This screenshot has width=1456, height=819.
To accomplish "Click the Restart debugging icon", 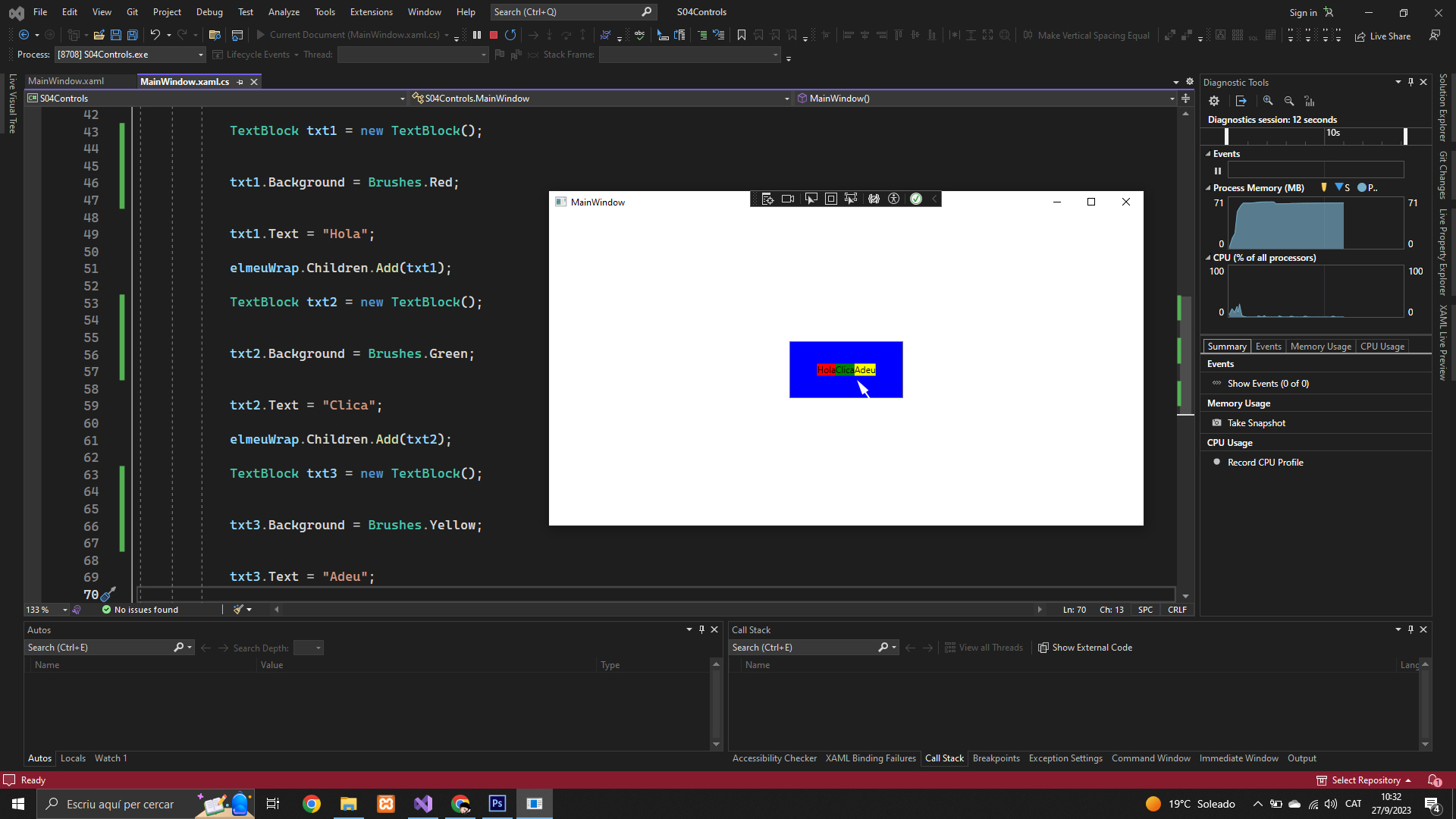I will (x=510, y=35).
